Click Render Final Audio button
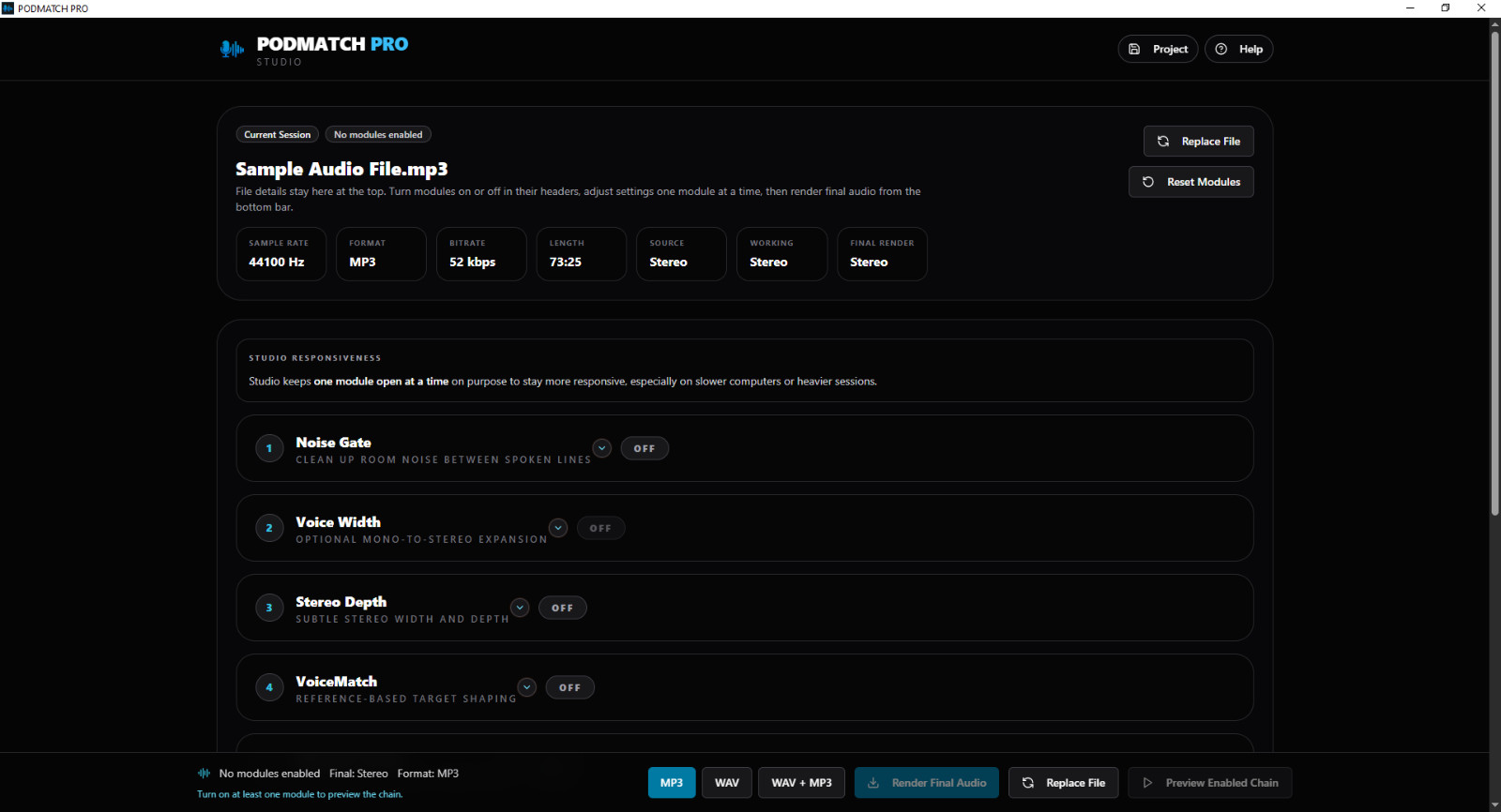This screenshot has height=812, width=1501. [x=927, y=783]
